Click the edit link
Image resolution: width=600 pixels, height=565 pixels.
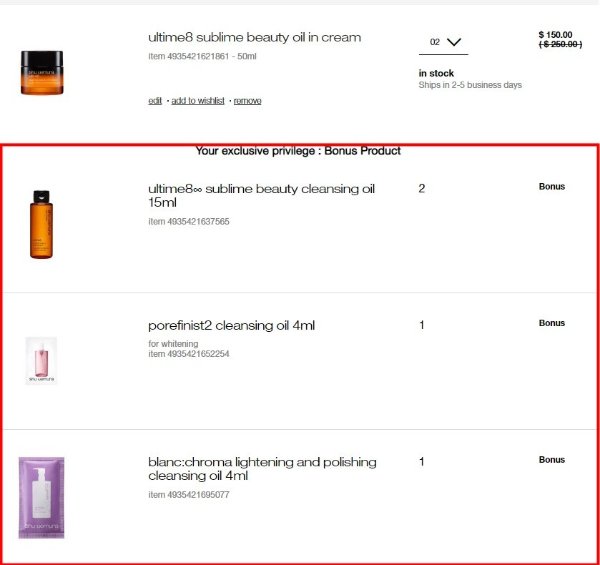pyautogui.click(x=155, y=101)
